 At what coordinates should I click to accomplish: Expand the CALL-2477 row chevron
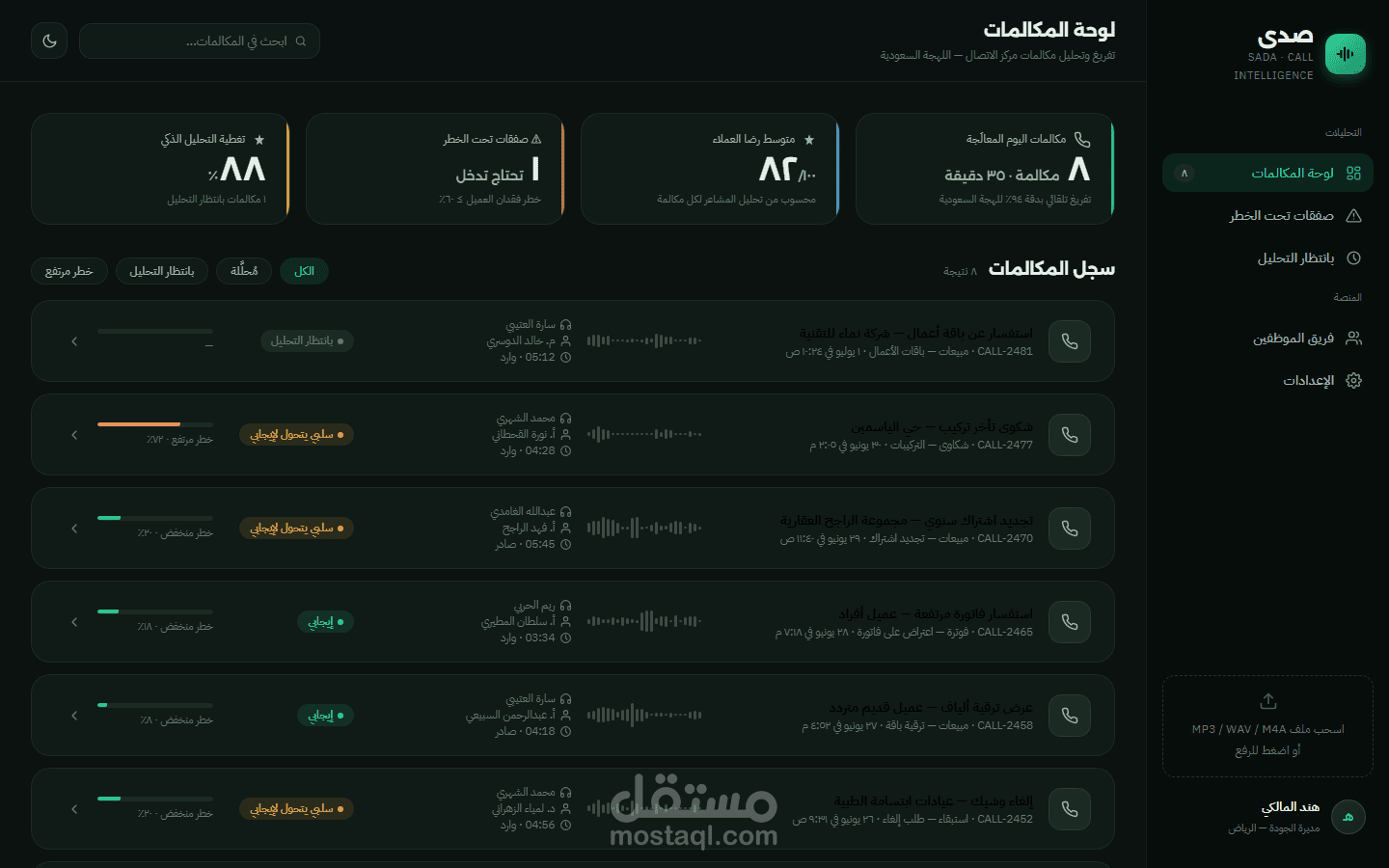point(74,435)
